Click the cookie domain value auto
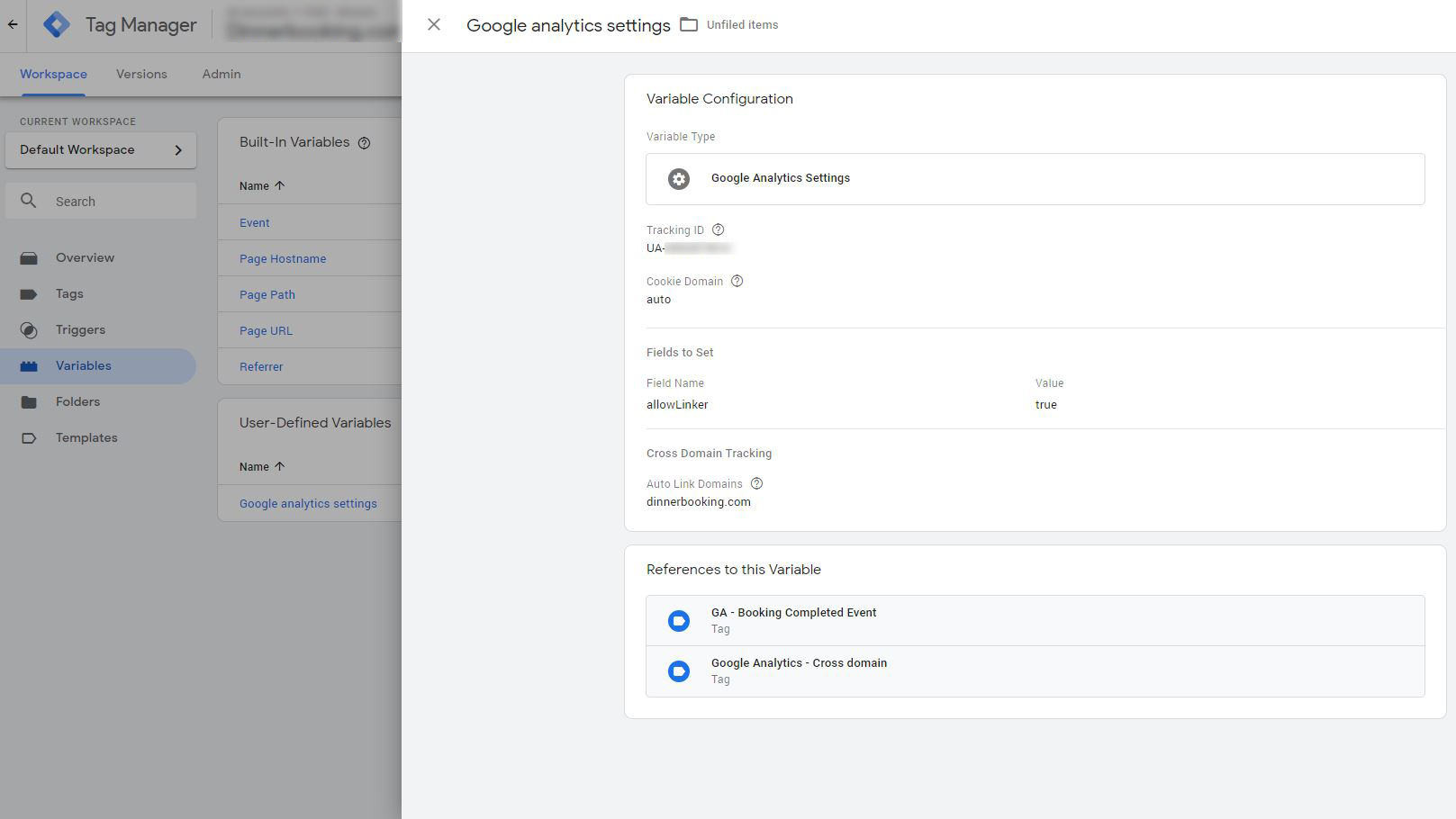This screenshot has width=1456, height=819. (658, 299)
